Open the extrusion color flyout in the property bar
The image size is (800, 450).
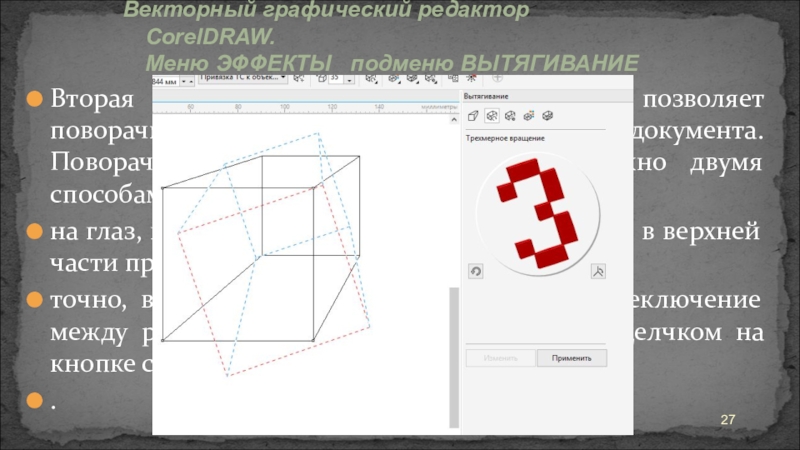(394, 79)
